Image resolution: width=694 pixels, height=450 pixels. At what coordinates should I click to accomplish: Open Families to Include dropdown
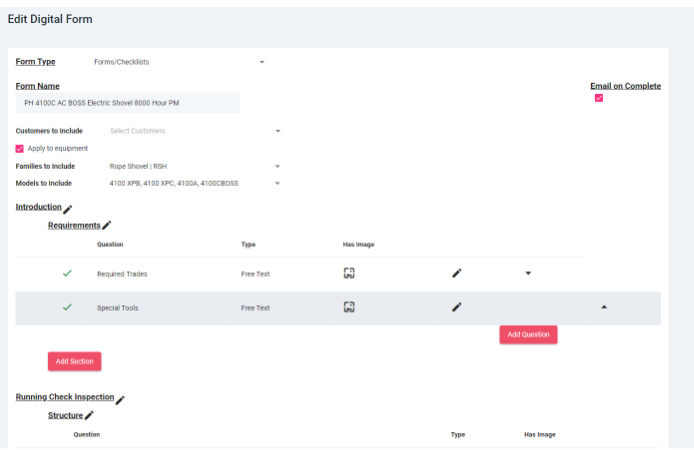(x=278, y=166)
